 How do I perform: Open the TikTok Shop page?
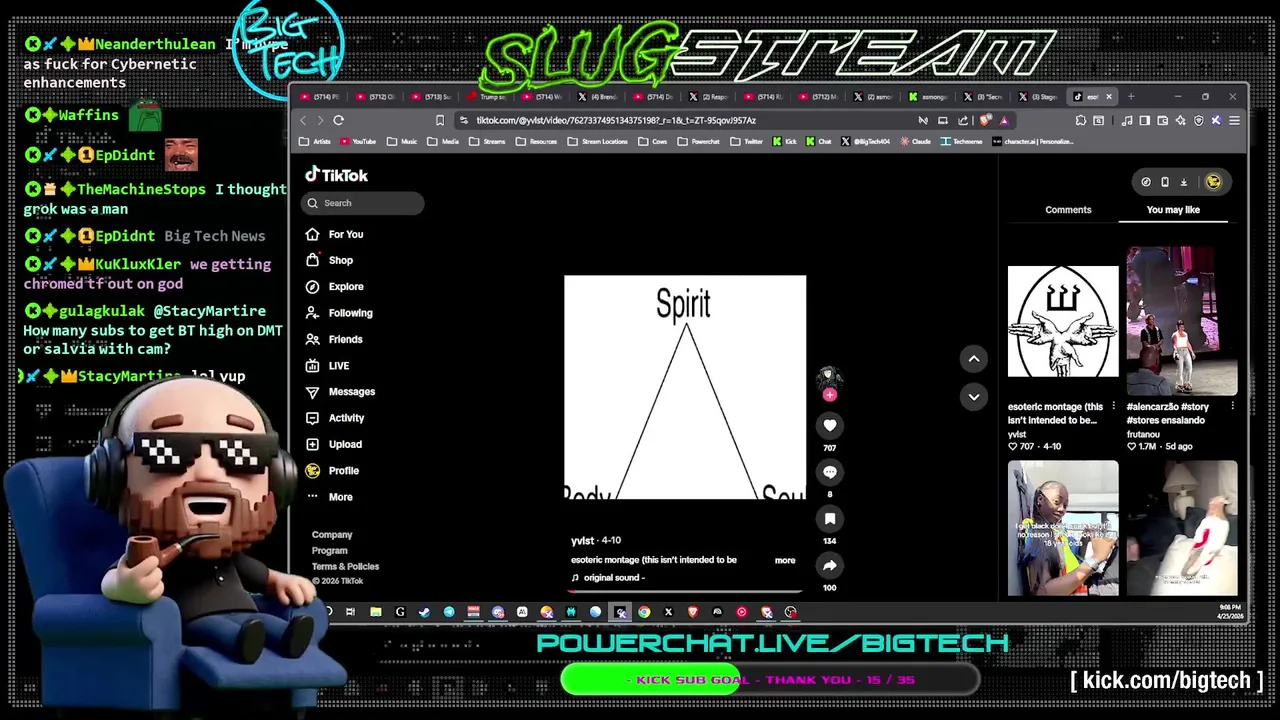(x=329, y=260)
